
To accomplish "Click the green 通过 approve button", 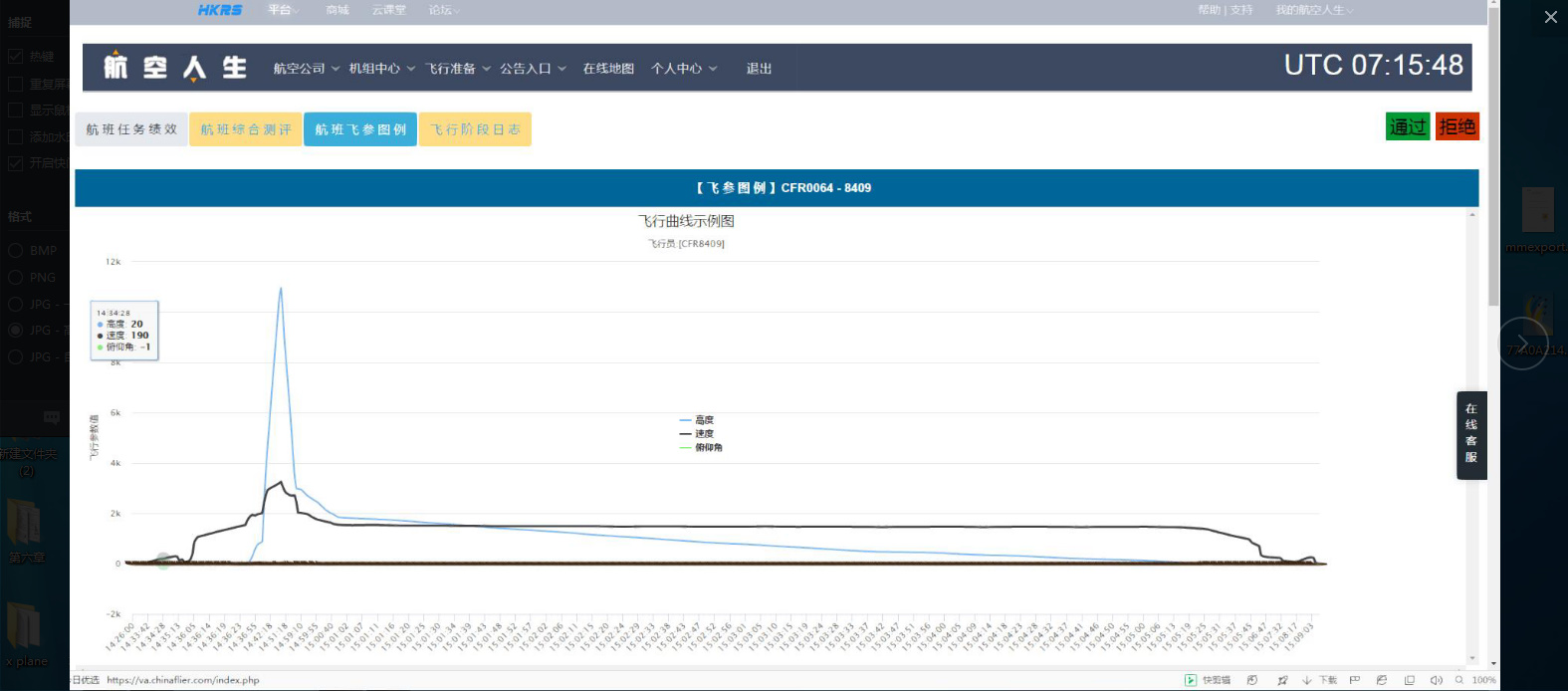I will (1408, 126).
